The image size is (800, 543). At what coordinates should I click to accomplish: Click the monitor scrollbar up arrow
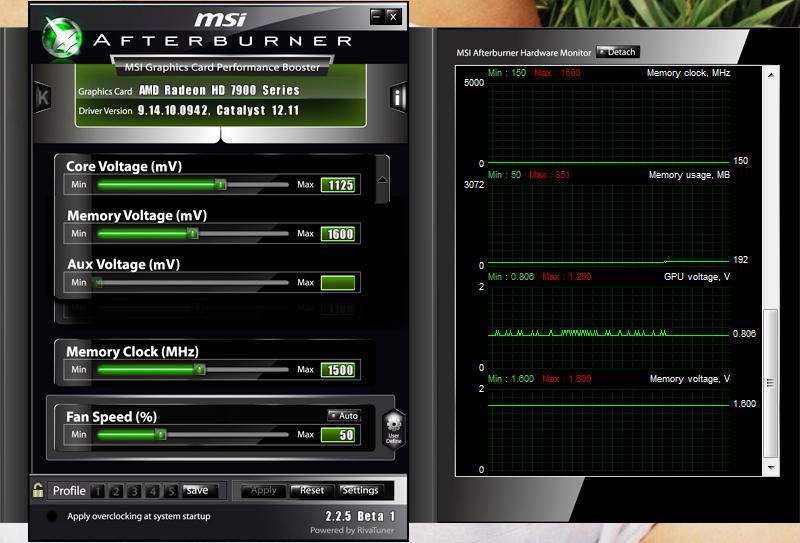pyautogui.click(x=771, y=75)
